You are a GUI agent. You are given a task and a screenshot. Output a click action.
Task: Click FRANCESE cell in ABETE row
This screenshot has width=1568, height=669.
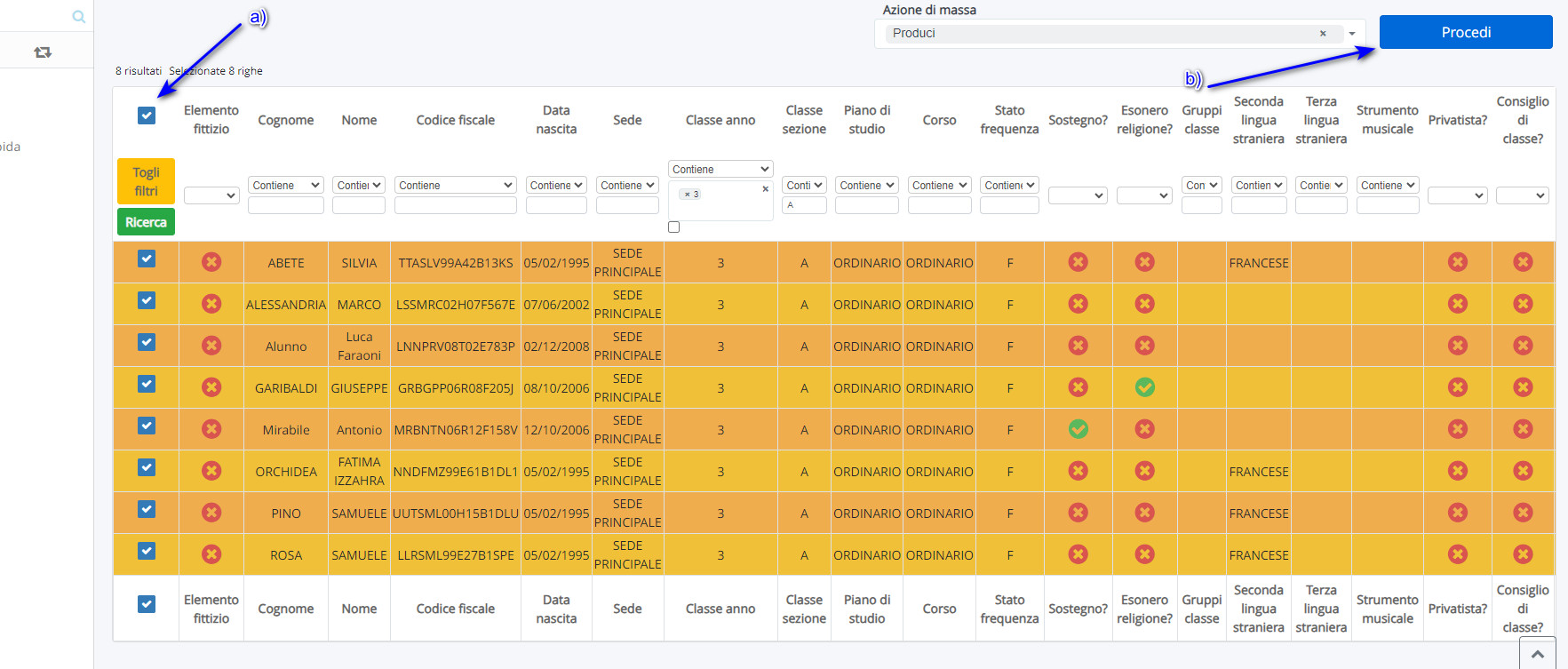(1259, 263)
